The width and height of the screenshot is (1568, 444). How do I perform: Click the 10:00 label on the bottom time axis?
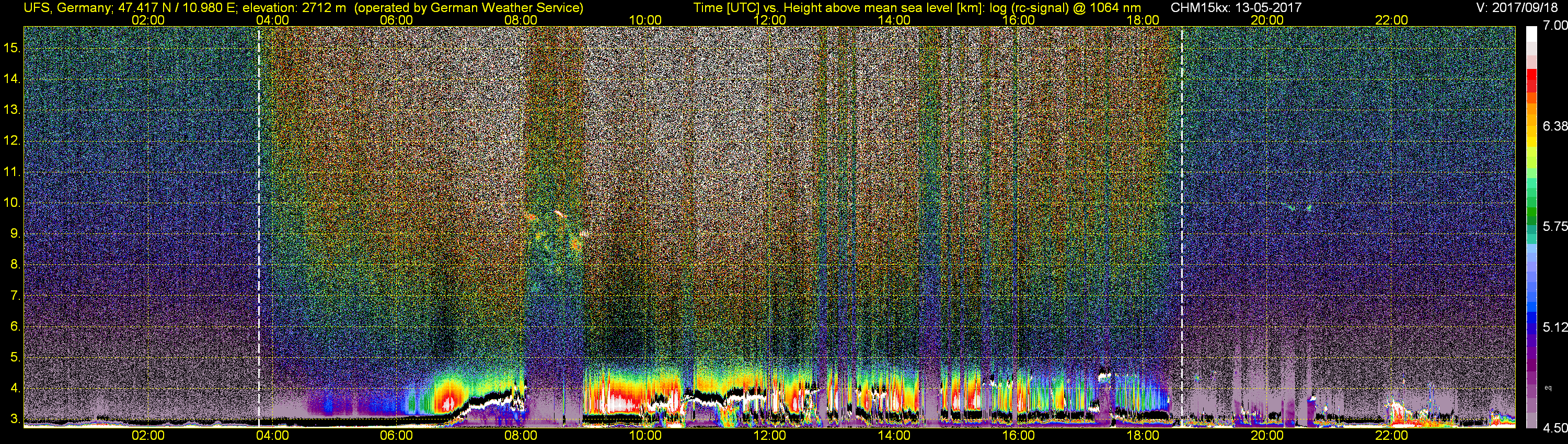coord(645,436)
